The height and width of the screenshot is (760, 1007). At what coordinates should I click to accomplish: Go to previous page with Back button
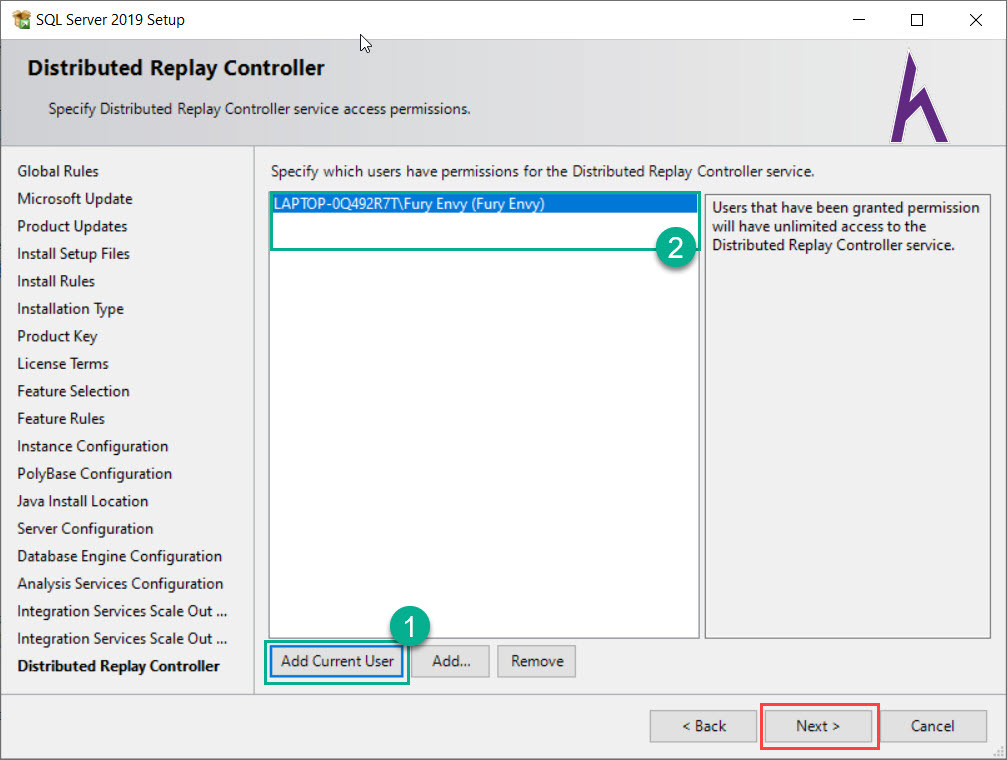tap(703, 726)
